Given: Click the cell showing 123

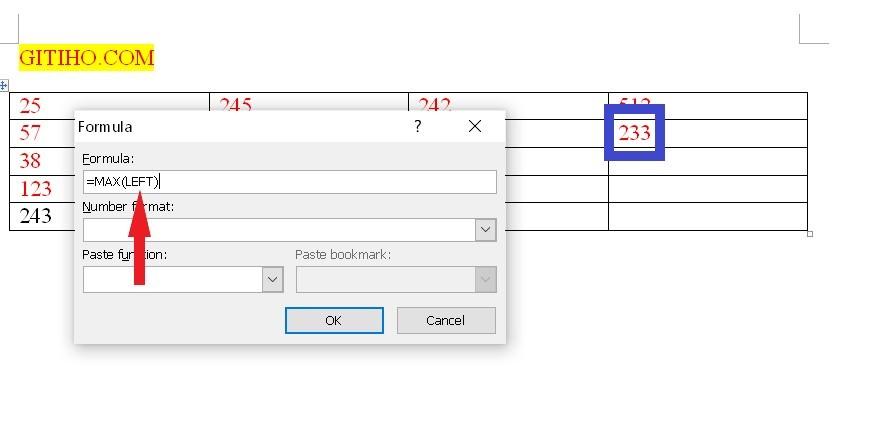Looking at the screenshot, I should [x=35, y=188].
